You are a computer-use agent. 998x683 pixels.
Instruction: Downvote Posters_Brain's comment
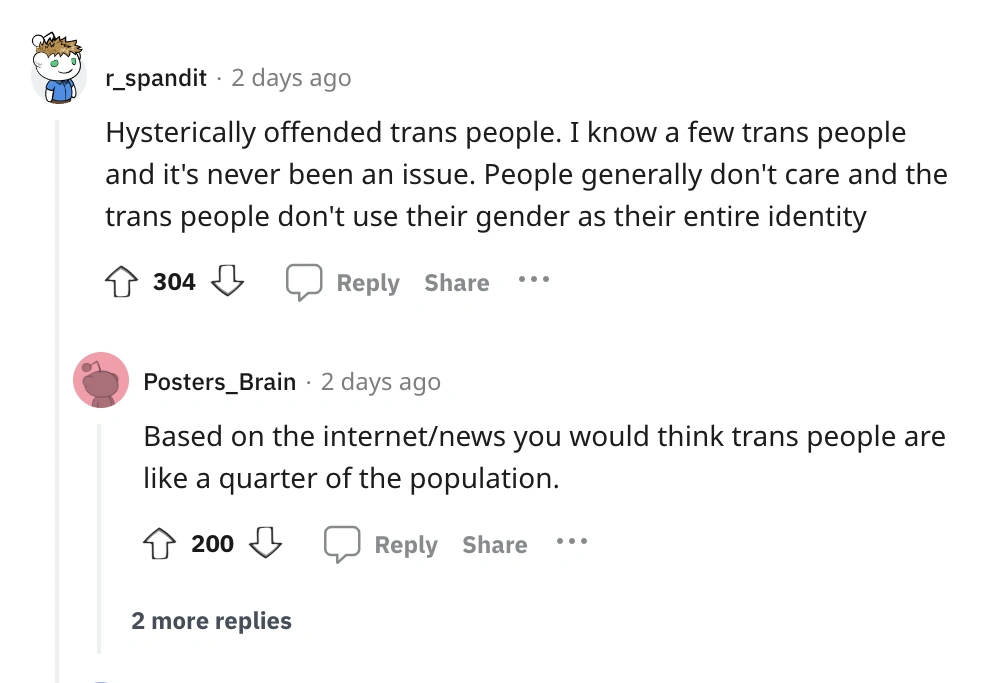(x=266, y=544)
